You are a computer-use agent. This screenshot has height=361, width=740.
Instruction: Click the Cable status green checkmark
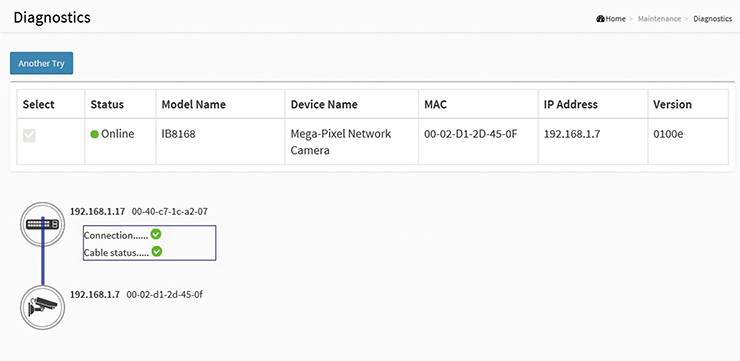157,252
